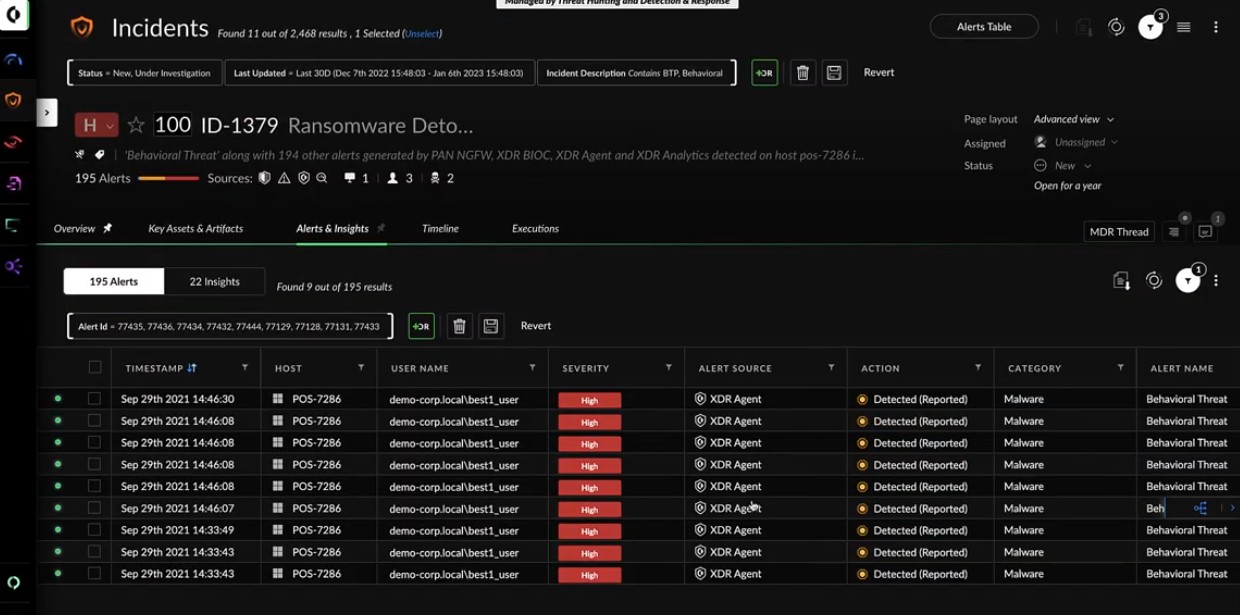
Task: Add an OR condition to the Alert Id filter
Action: (x=421, y=326)
